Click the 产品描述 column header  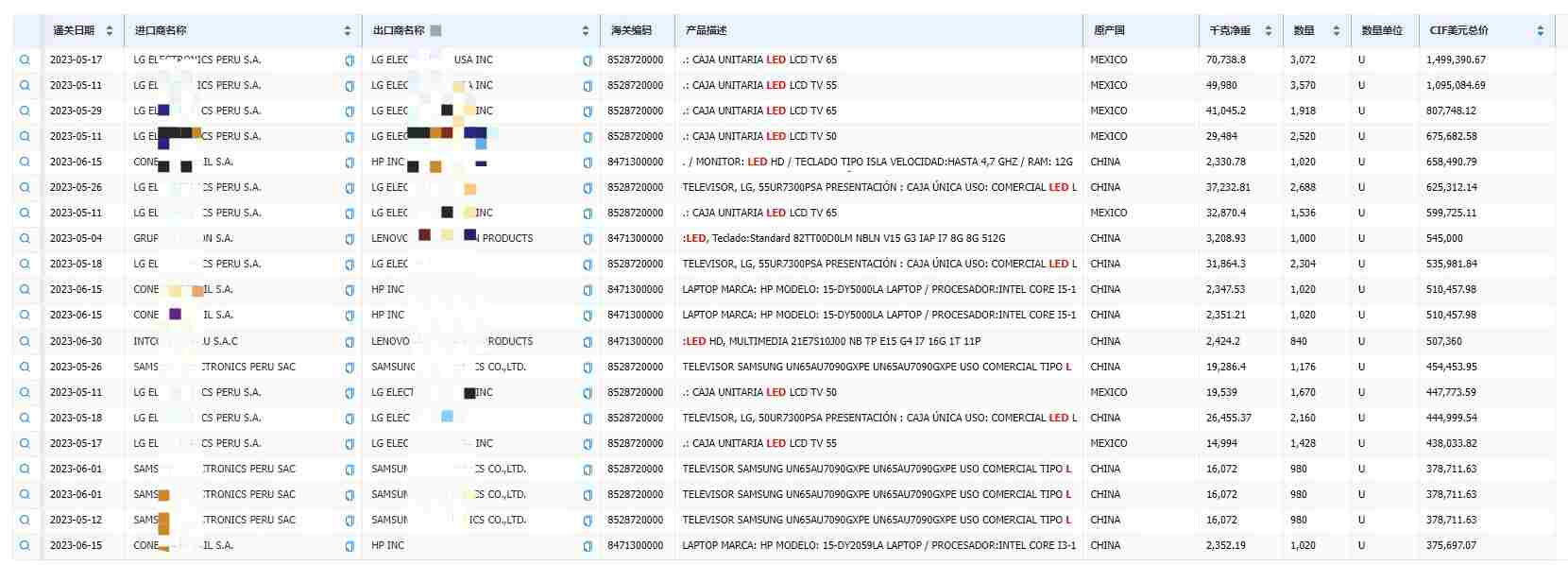(x=707, y=30)
